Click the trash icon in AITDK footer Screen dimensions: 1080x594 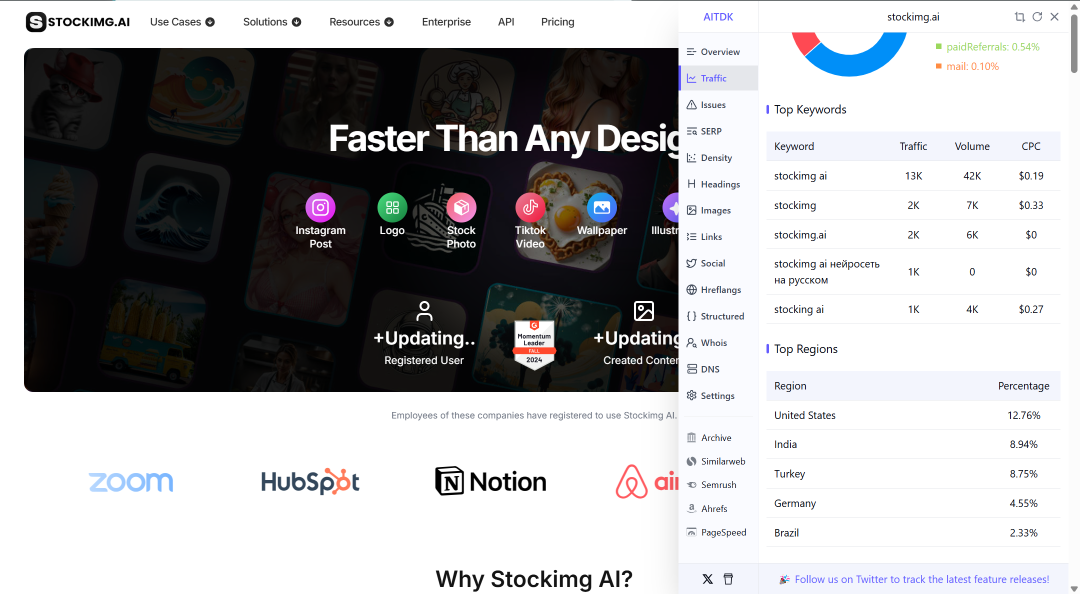coord(728,580)
